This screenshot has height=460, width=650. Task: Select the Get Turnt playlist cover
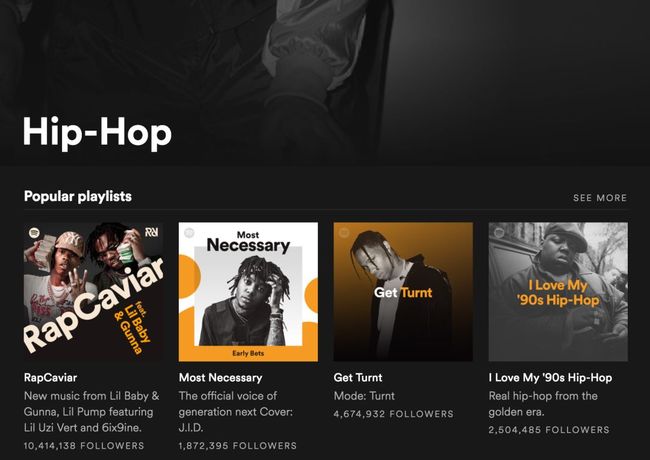pos(403,292)
